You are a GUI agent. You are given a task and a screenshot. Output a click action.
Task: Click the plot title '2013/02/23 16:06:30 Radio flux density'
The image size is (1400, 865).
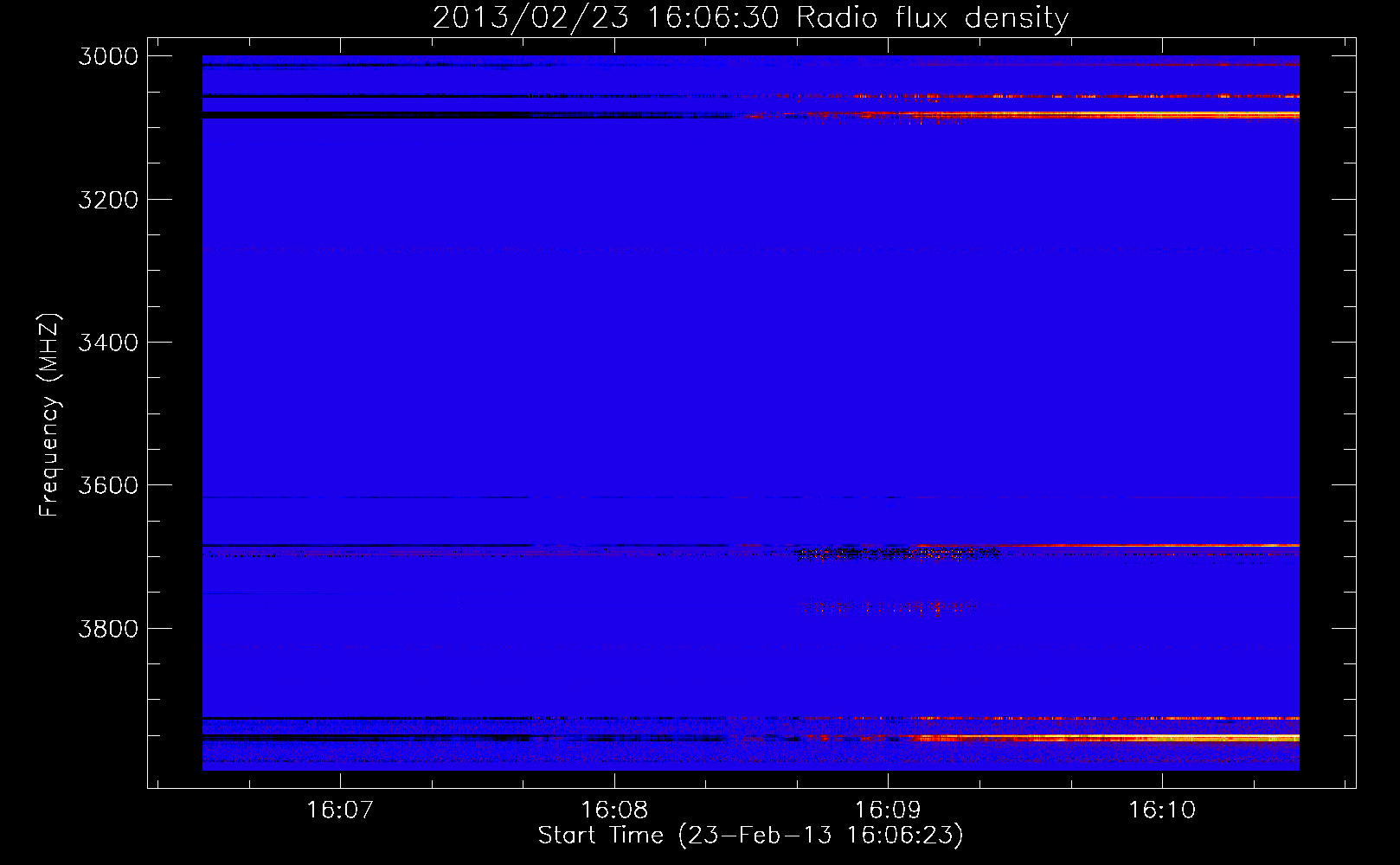(750, 17)
